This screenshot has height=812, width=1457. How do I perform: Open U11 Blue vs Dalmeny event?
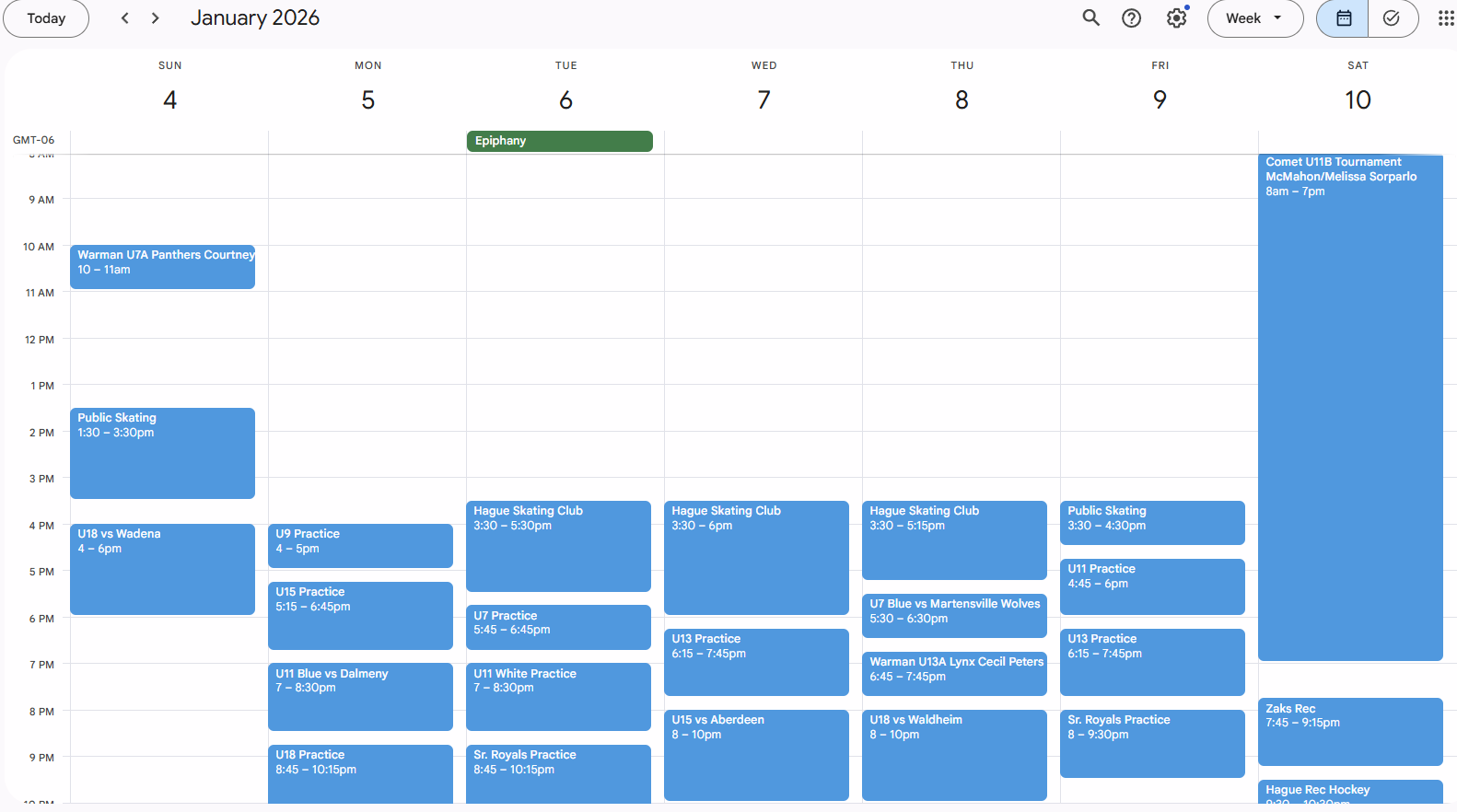[360, 696]
